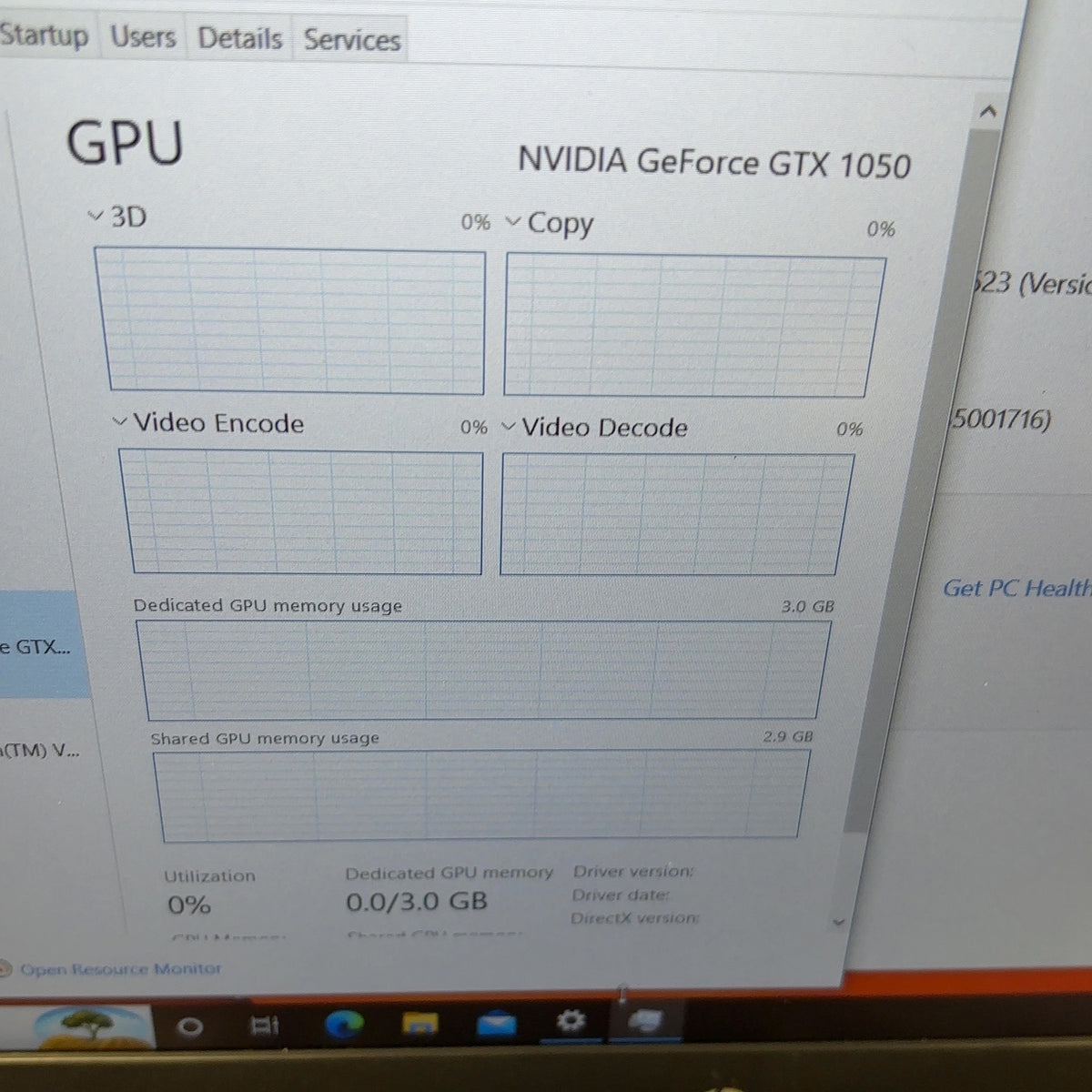Image resolution: width=1092 pixels, height=1092 pixels.
Task: Open the Video Decode engine dropdown
Action: coord(509,427)
